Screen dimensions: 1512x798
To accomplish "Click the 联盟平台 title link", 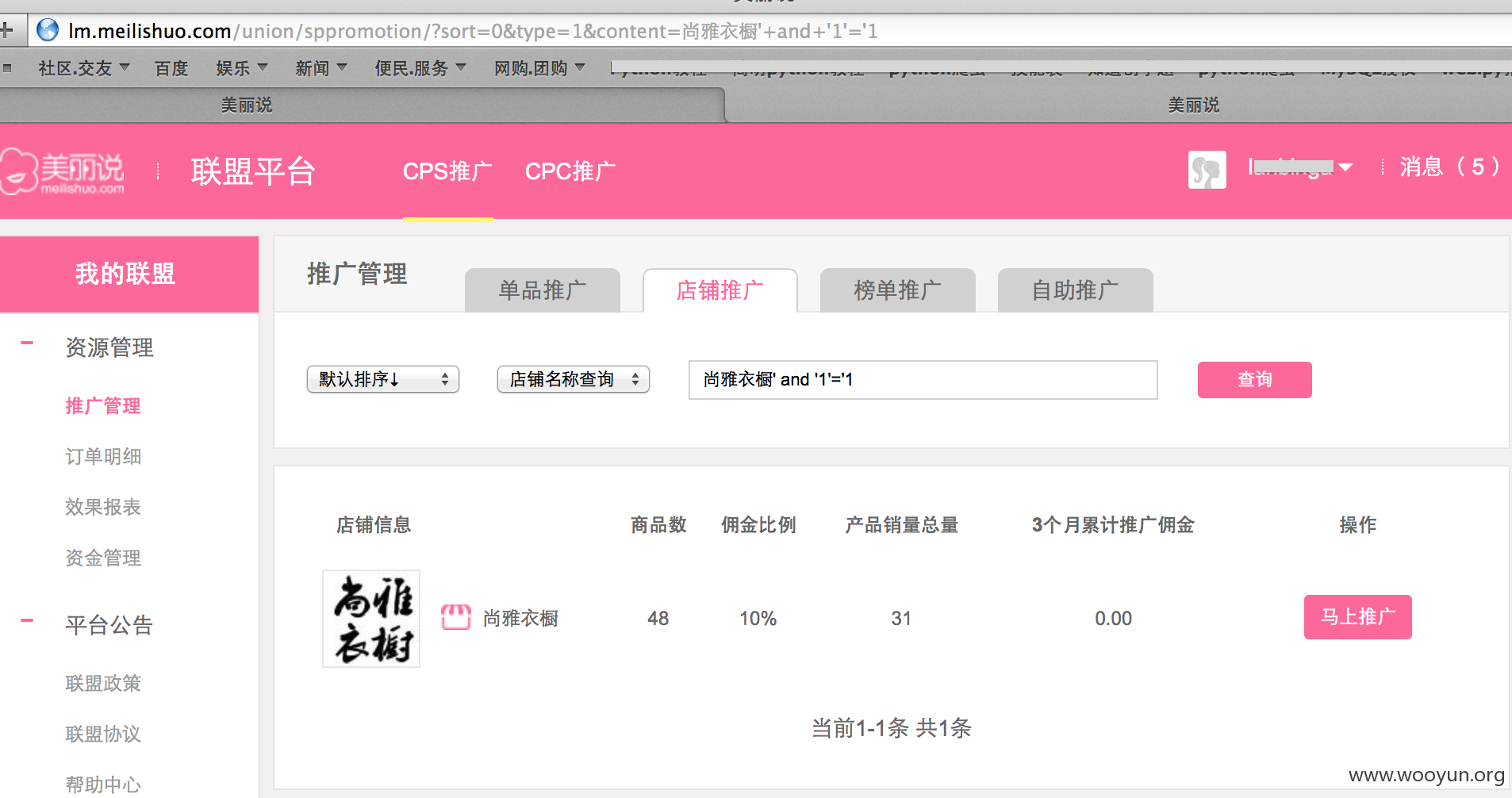I will [254, 171].
